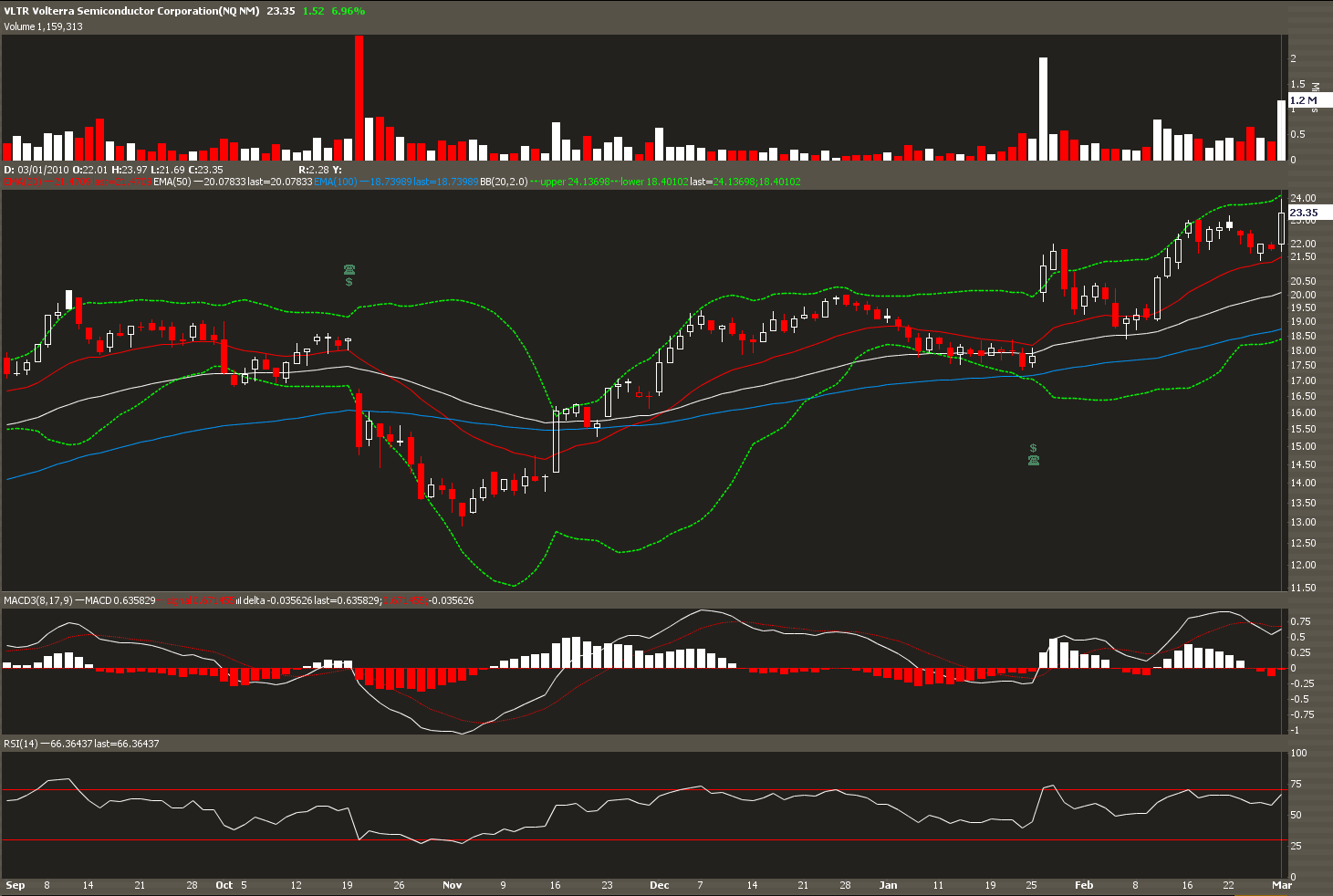Image resolution: width=1333 pixels, height=896 pixels.
Task: Click the Volume 1,159,313 label
Action: point(43,26)
